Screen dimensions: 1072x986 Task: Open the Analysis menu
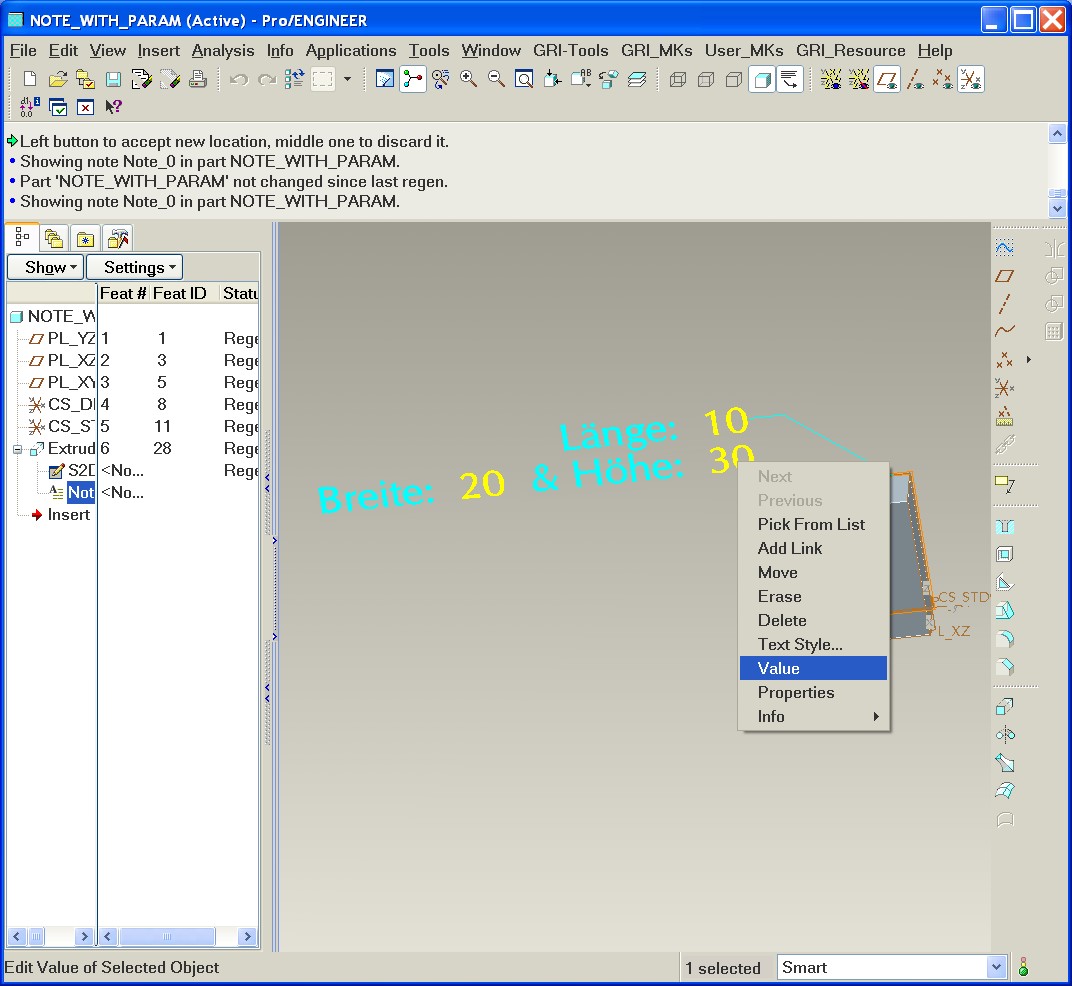pyautogui.click(x=223, y=51)
